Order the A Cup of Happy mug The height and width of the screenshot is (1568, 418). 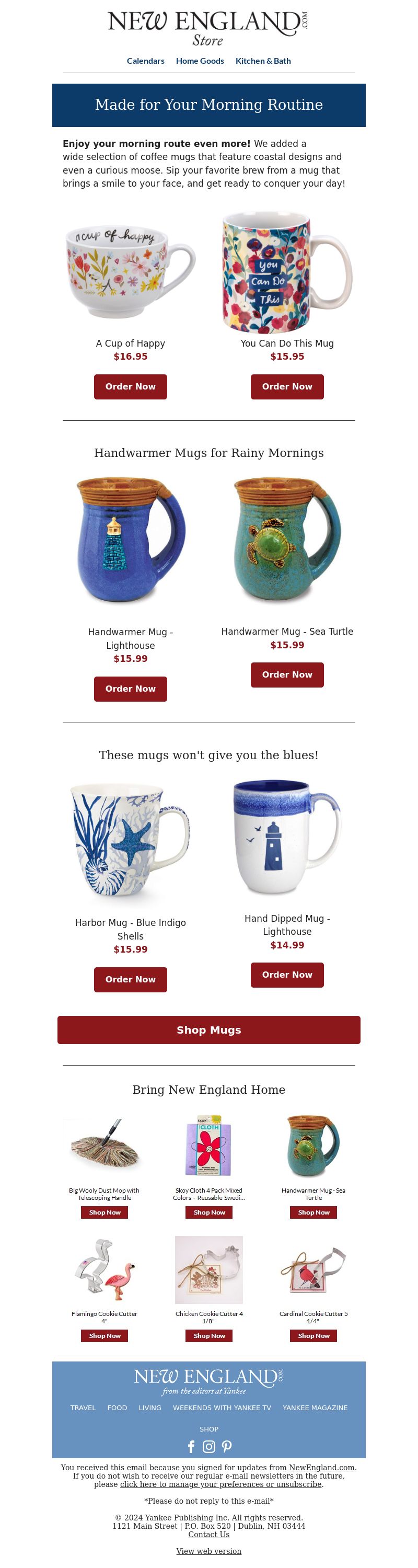[130, 386]
